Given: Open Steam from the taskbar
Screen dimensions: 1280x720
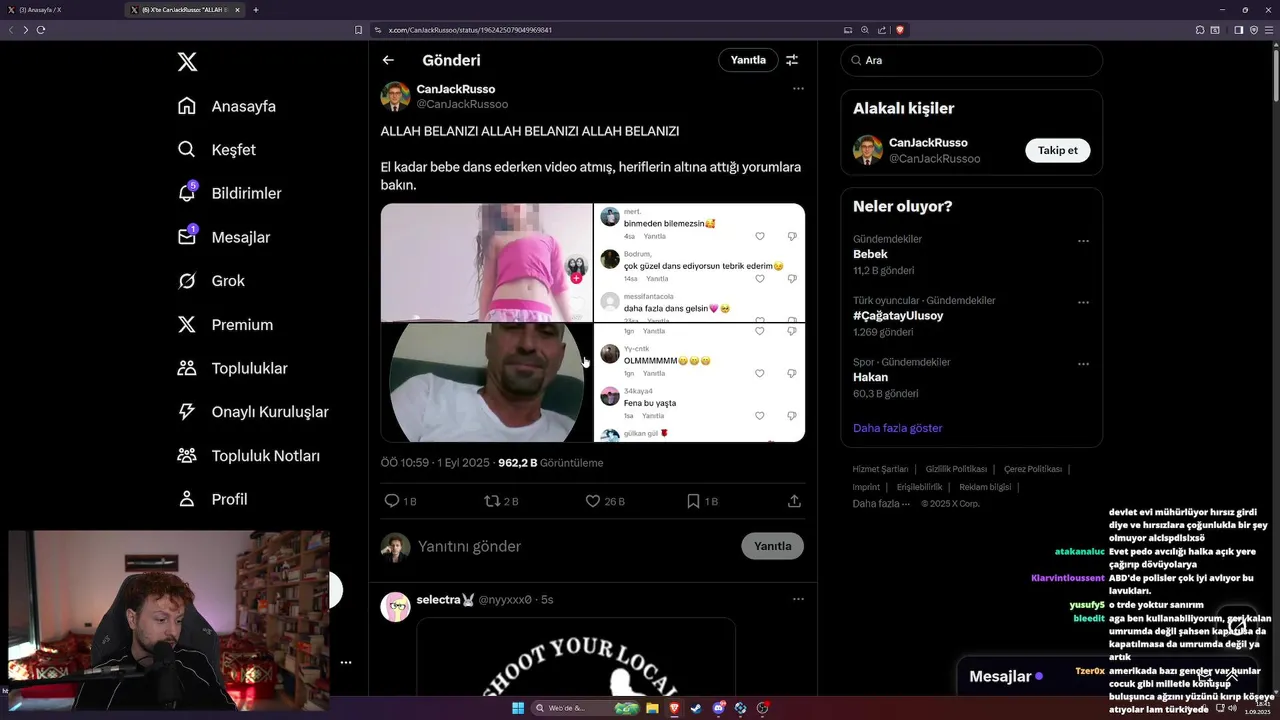Looking at the screenshot, I should click(x=696, y=708).
